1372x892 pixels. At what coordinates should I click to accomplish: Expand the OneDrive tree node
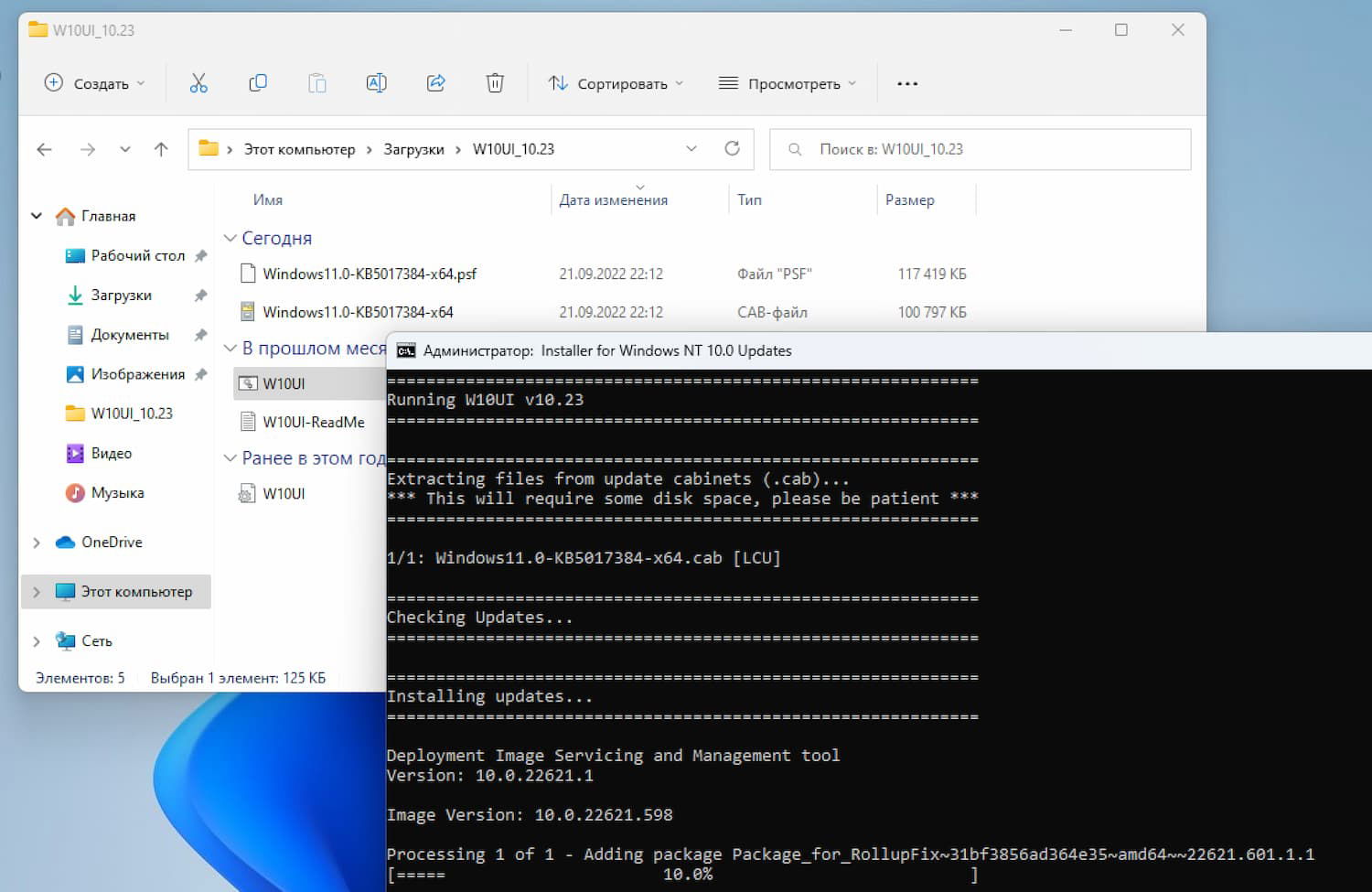37,543
